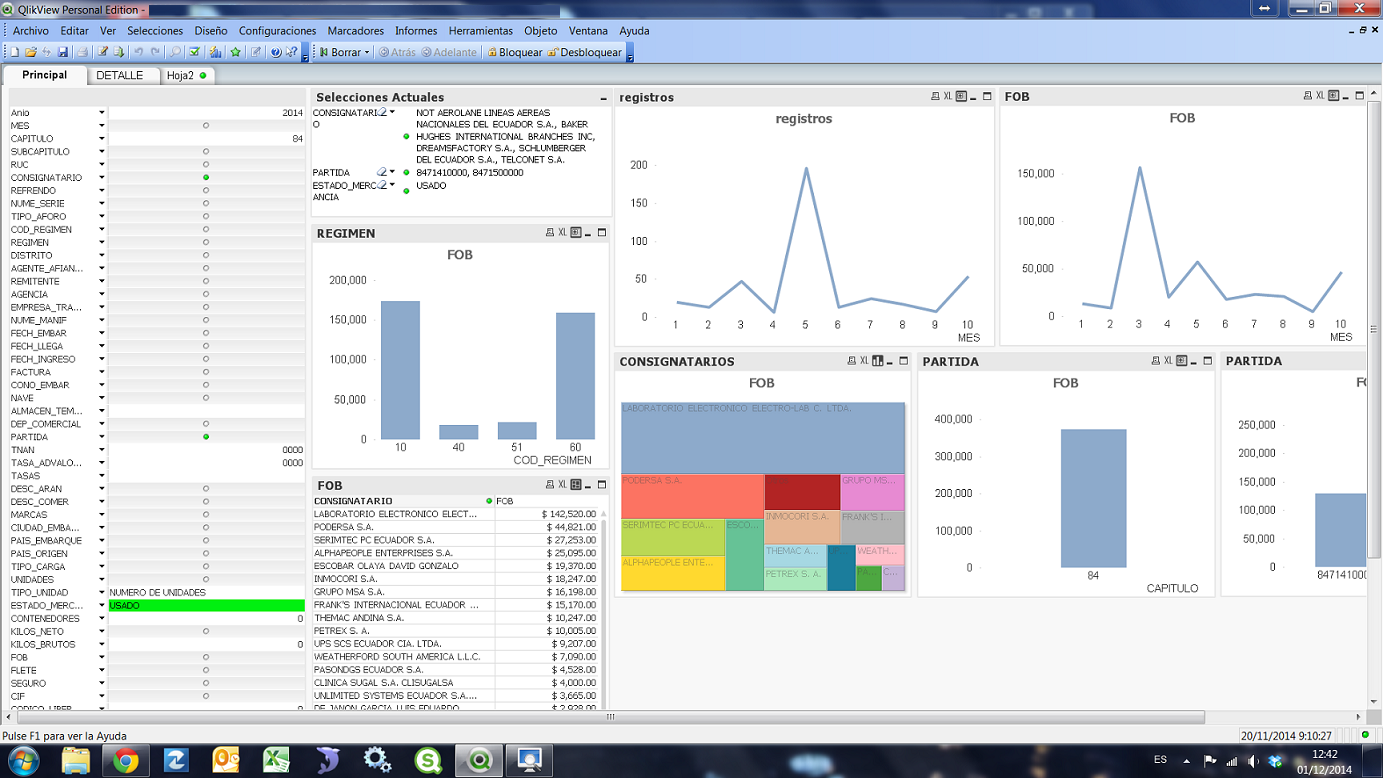Screen dimensions: 1383x778
Task: Expand the COD_REGIMEN field dropdown
Action: 101,230
